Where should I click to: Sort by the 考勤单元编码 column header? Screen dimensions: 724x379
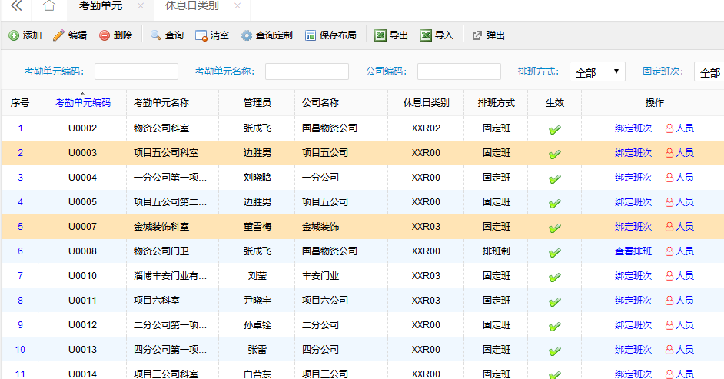(83, 102)
